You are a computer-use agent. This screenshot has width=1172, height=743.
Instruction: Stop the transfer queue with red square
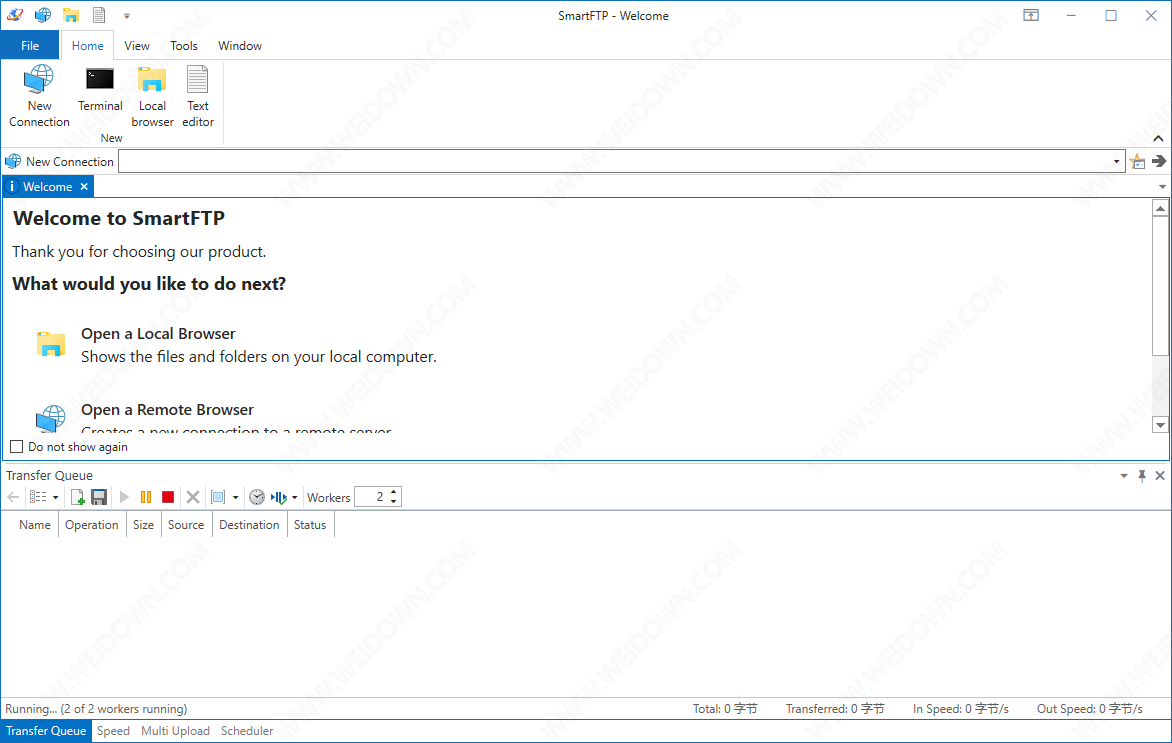[168, 497]
